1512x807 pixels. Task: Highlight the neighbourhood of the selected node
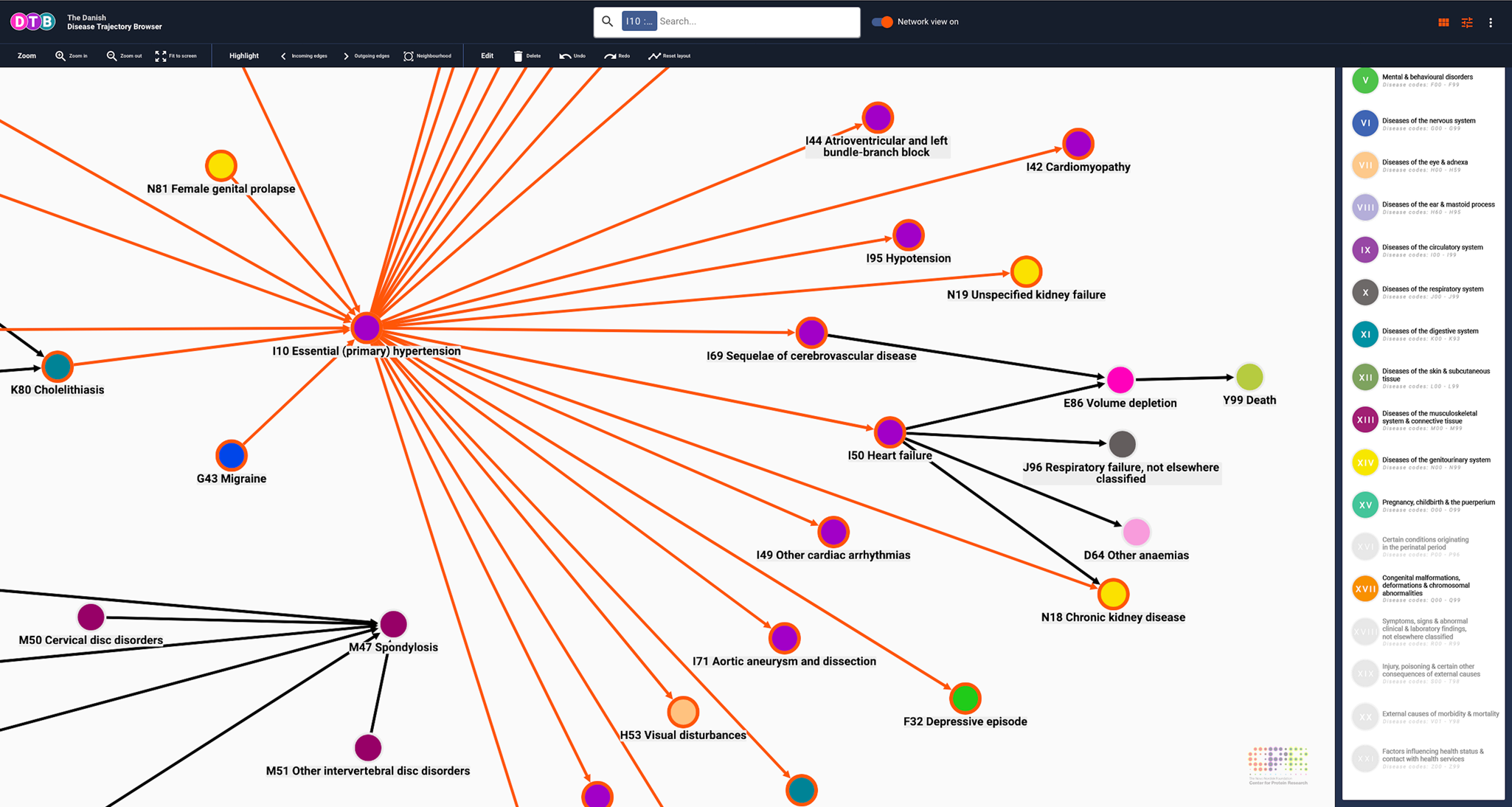click(x=409, y=56)
